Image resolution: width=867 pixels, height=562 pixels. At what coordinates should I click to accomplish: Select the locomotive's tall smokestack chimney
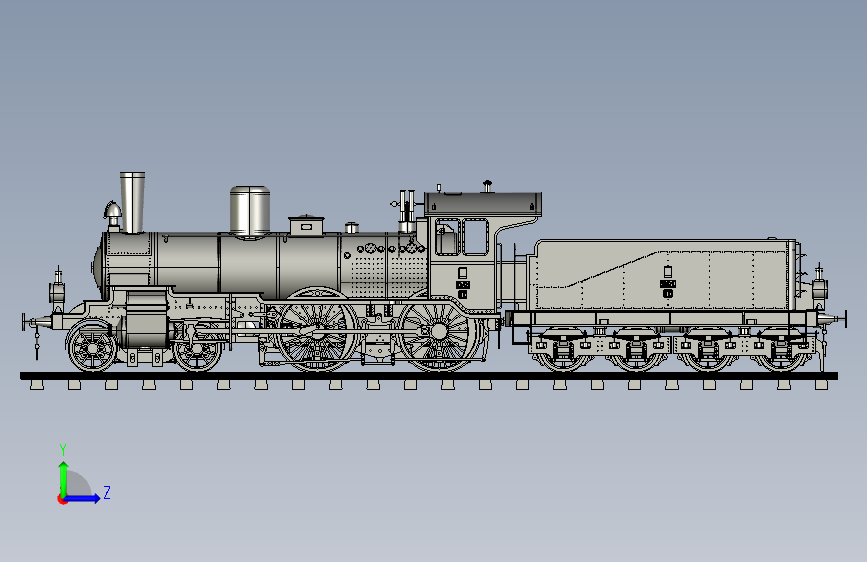(133, 202)
